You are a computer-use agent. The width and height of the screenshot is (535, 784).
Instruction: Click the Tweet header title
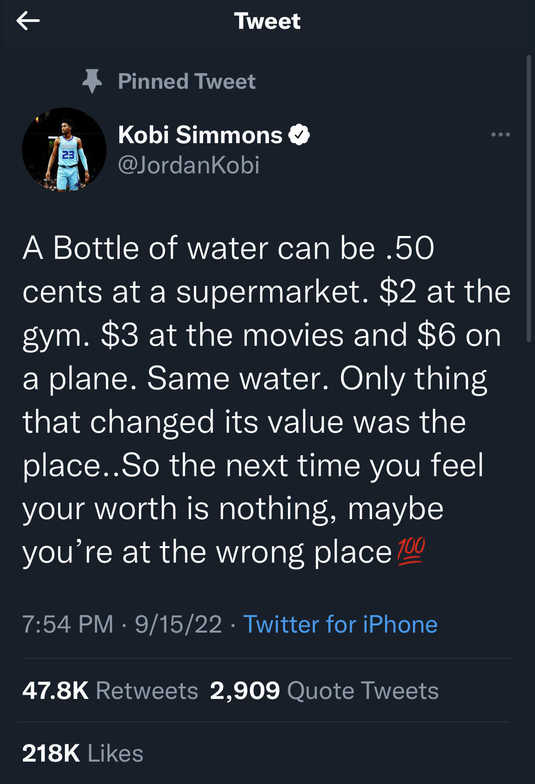(268, 21)
